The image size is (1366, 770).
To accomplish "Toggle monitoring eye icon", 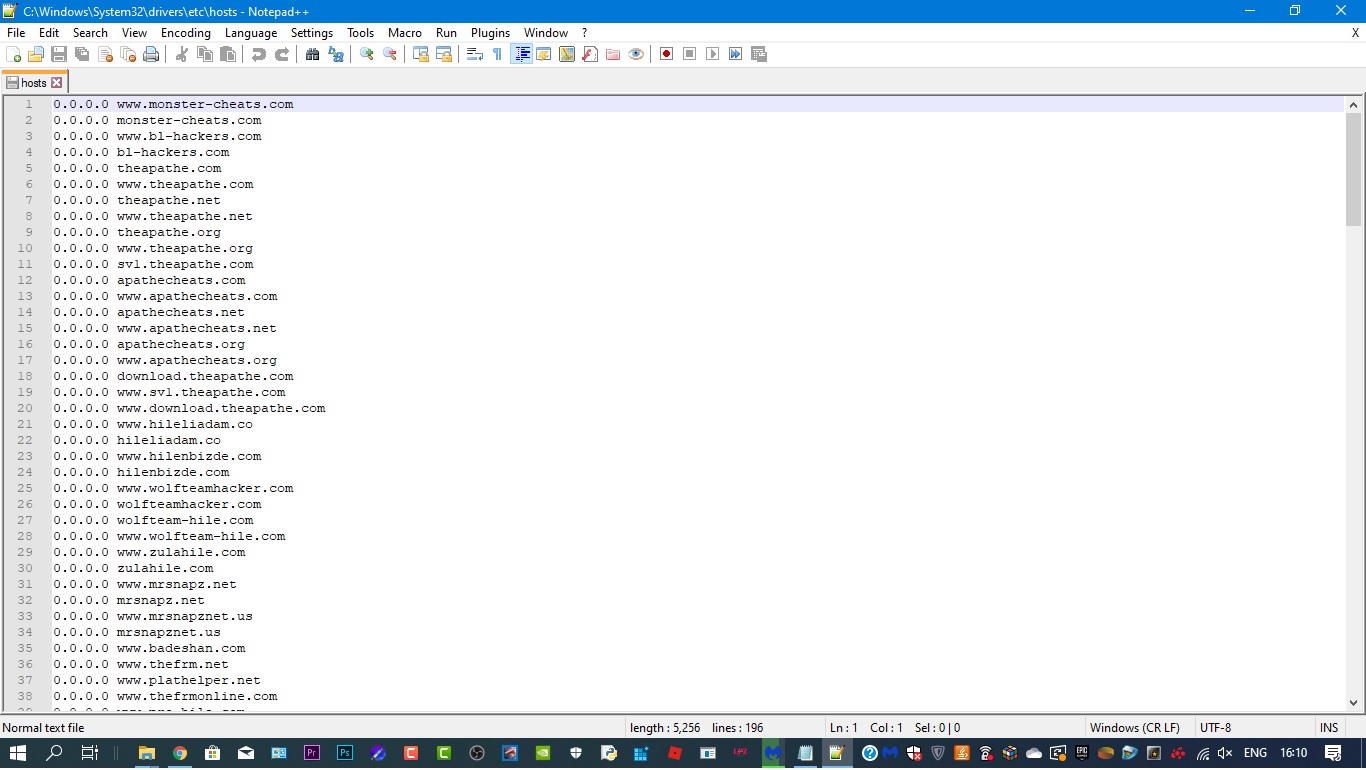I will pos(636,54).
